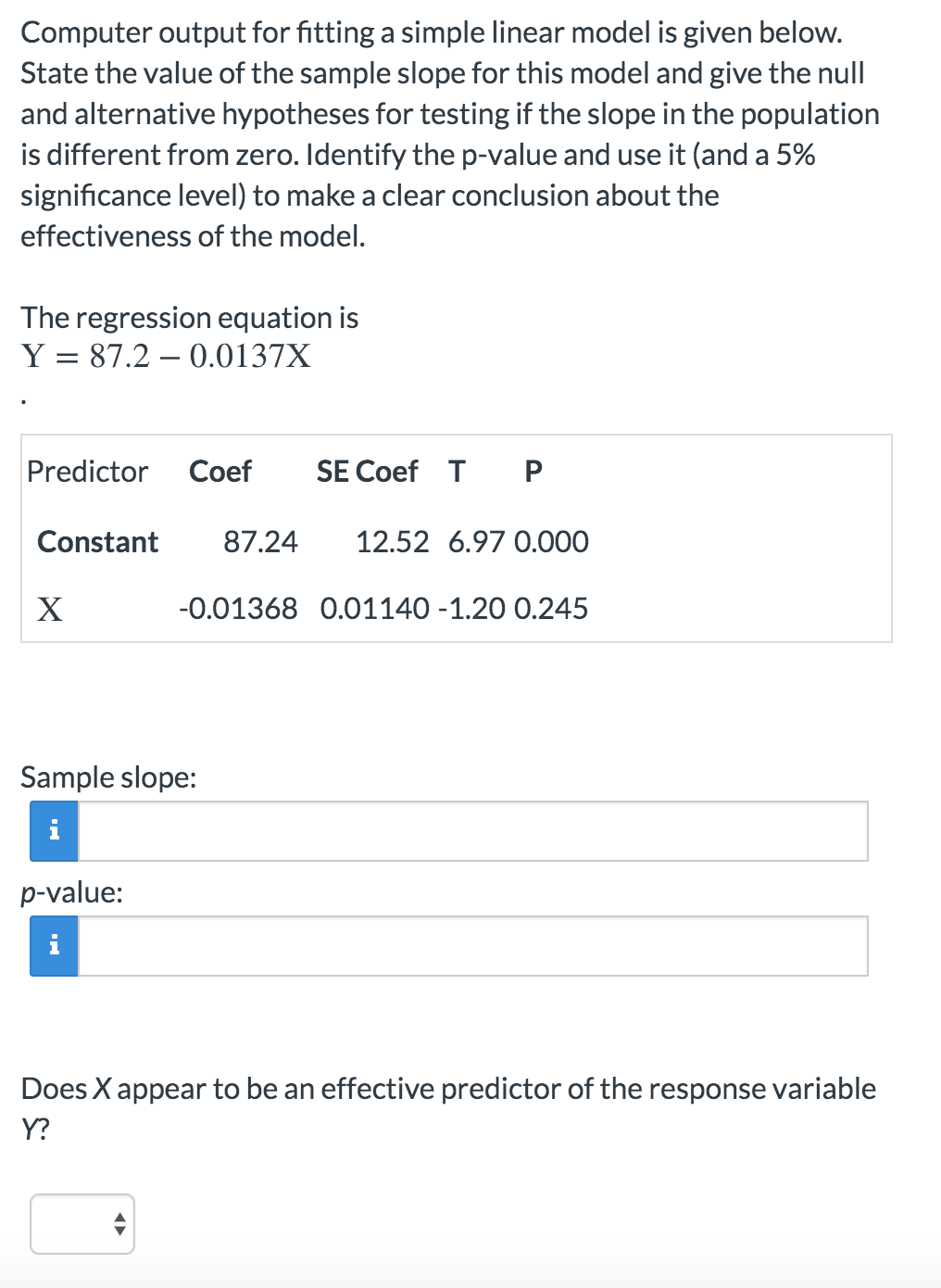Click the i indicator on the Sample slope answer box
Screen dimensions: 941x1288
pyautogui.click(x=56, y=831)
